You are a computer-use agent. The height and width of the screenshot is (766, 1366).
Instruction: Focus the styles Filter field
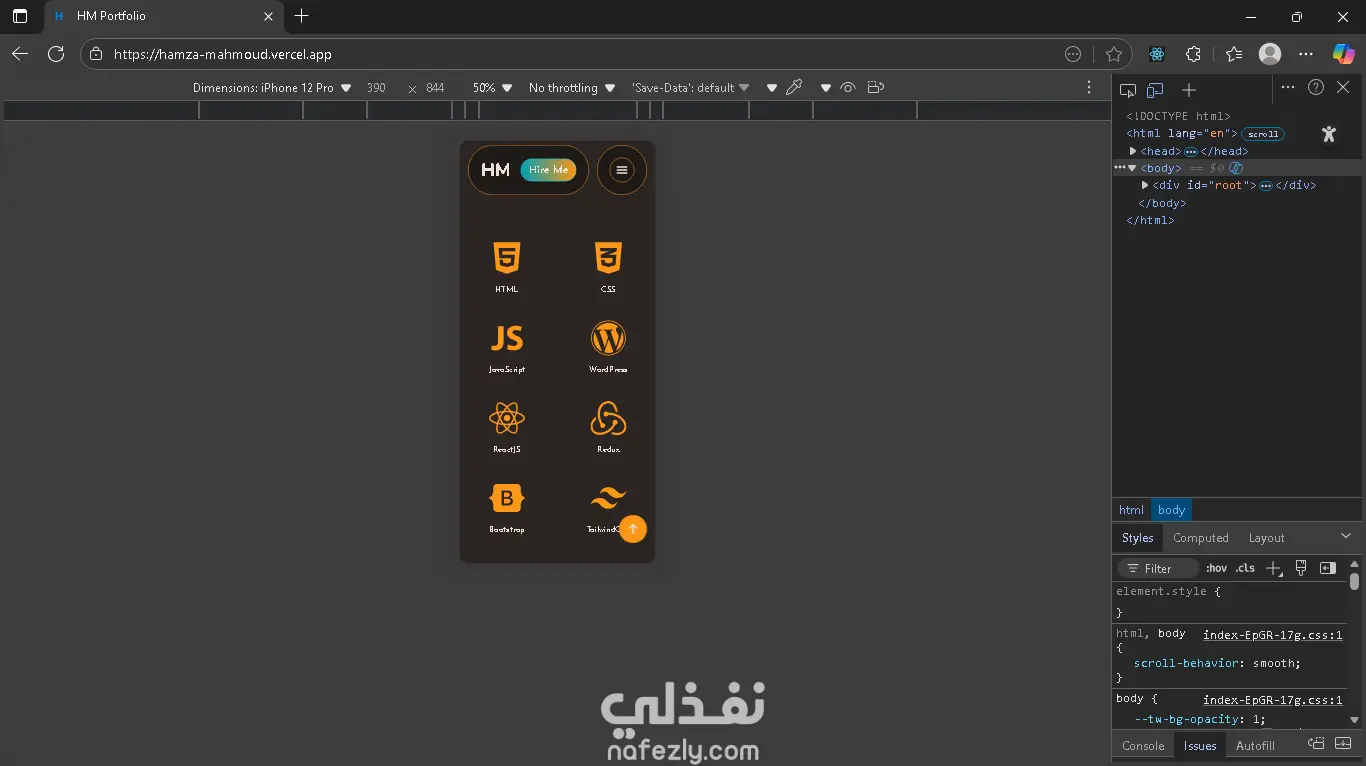(x=1158, y=568)
